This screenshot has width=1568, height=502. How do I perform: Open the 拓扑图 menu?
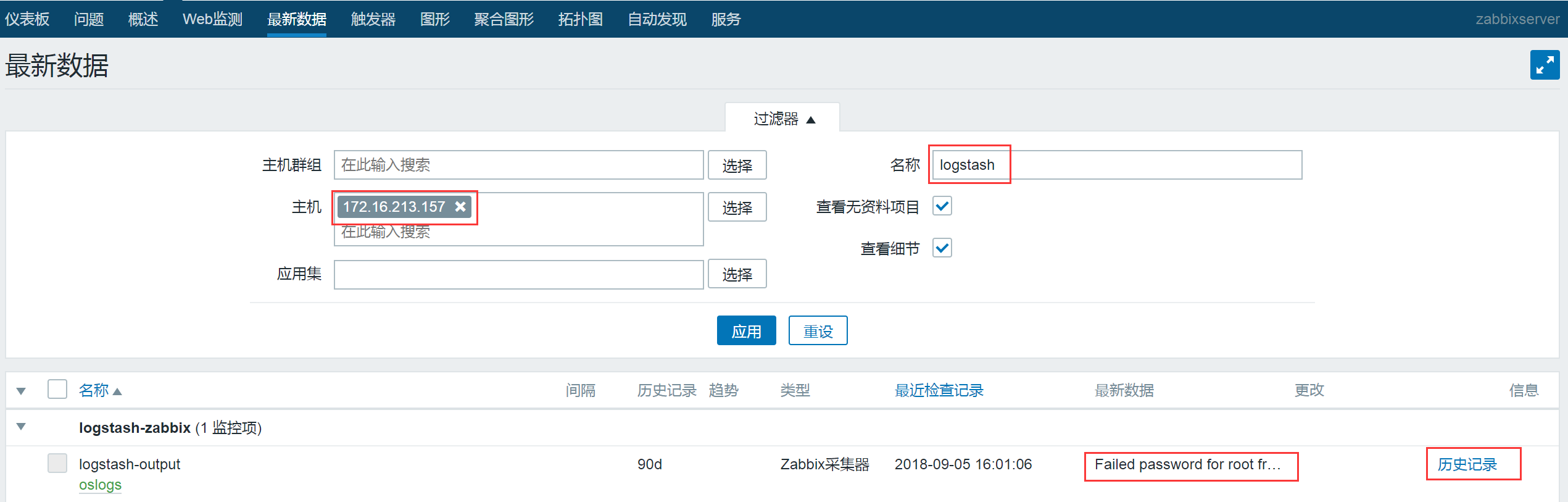(581, 19)
